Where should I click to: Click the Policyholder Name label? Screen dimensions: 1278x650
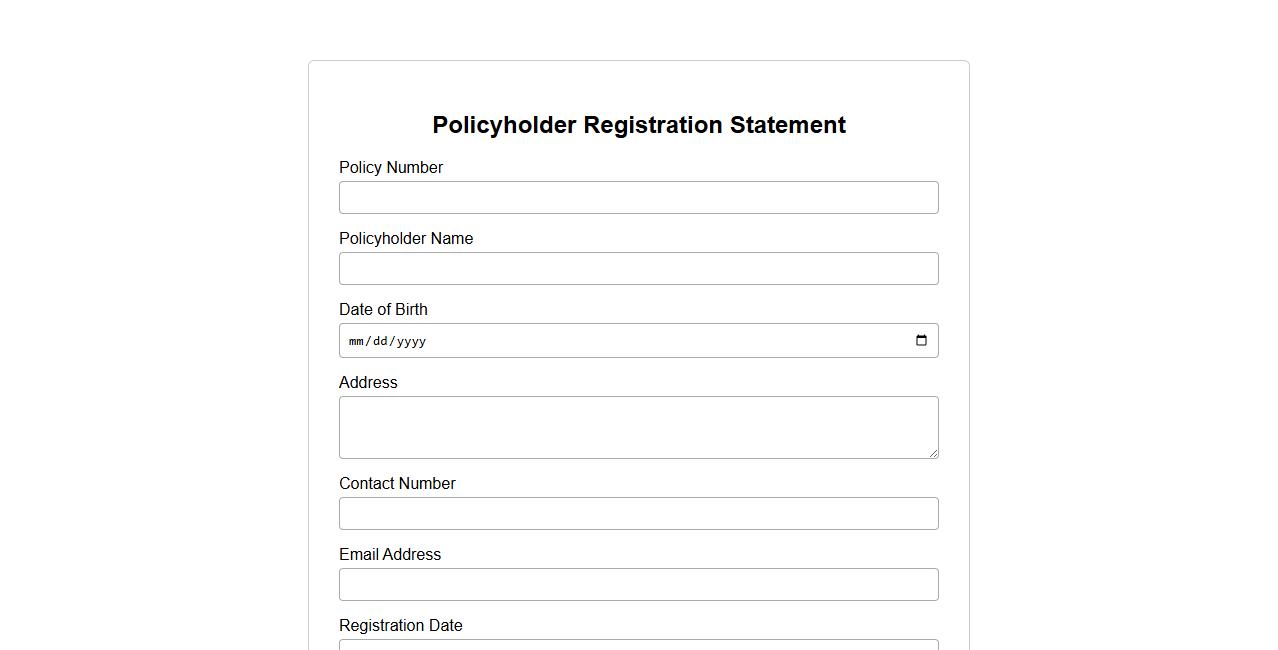click(406, 239)
